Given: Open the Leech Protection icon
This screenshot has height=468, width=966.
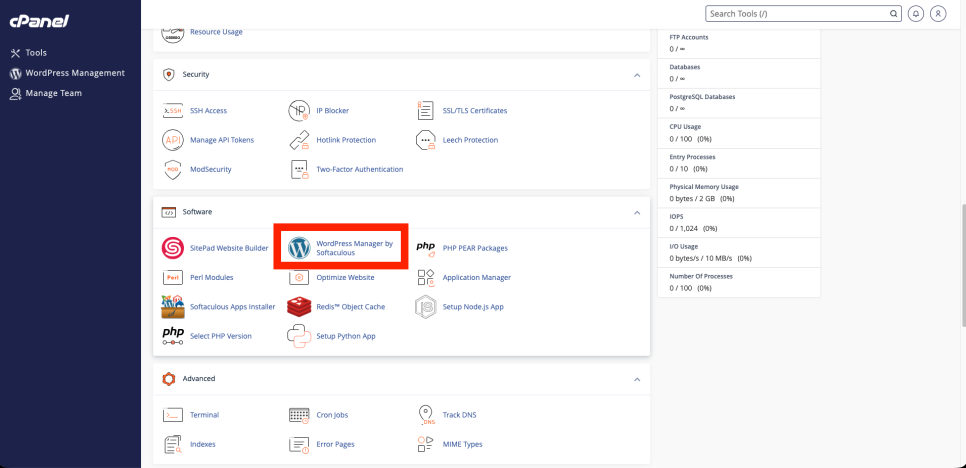Looking at the screenshot, I should point(426,140).
